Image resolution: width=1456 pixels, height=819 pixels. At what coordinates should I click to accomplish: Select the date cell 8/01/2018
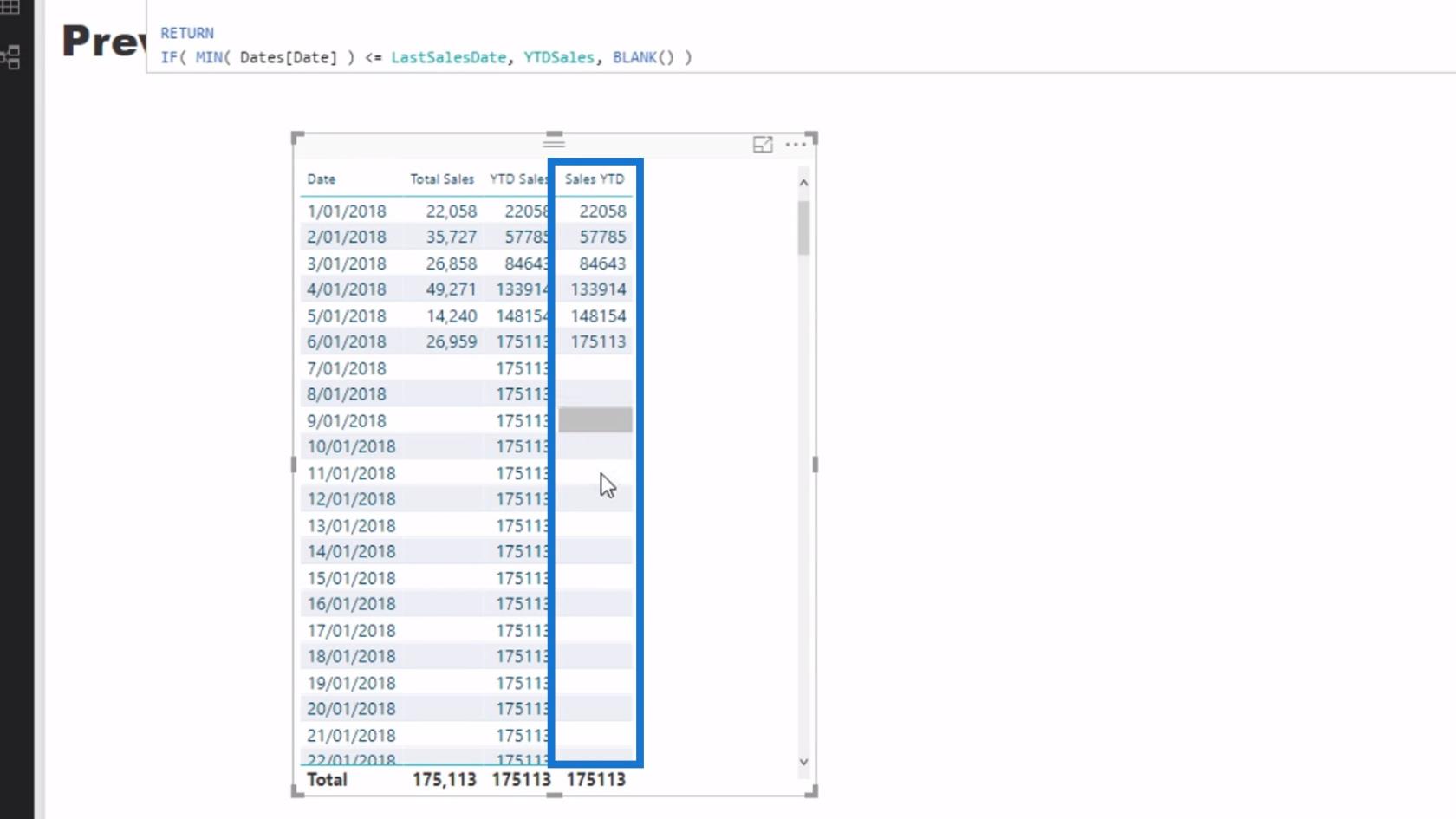347,394
